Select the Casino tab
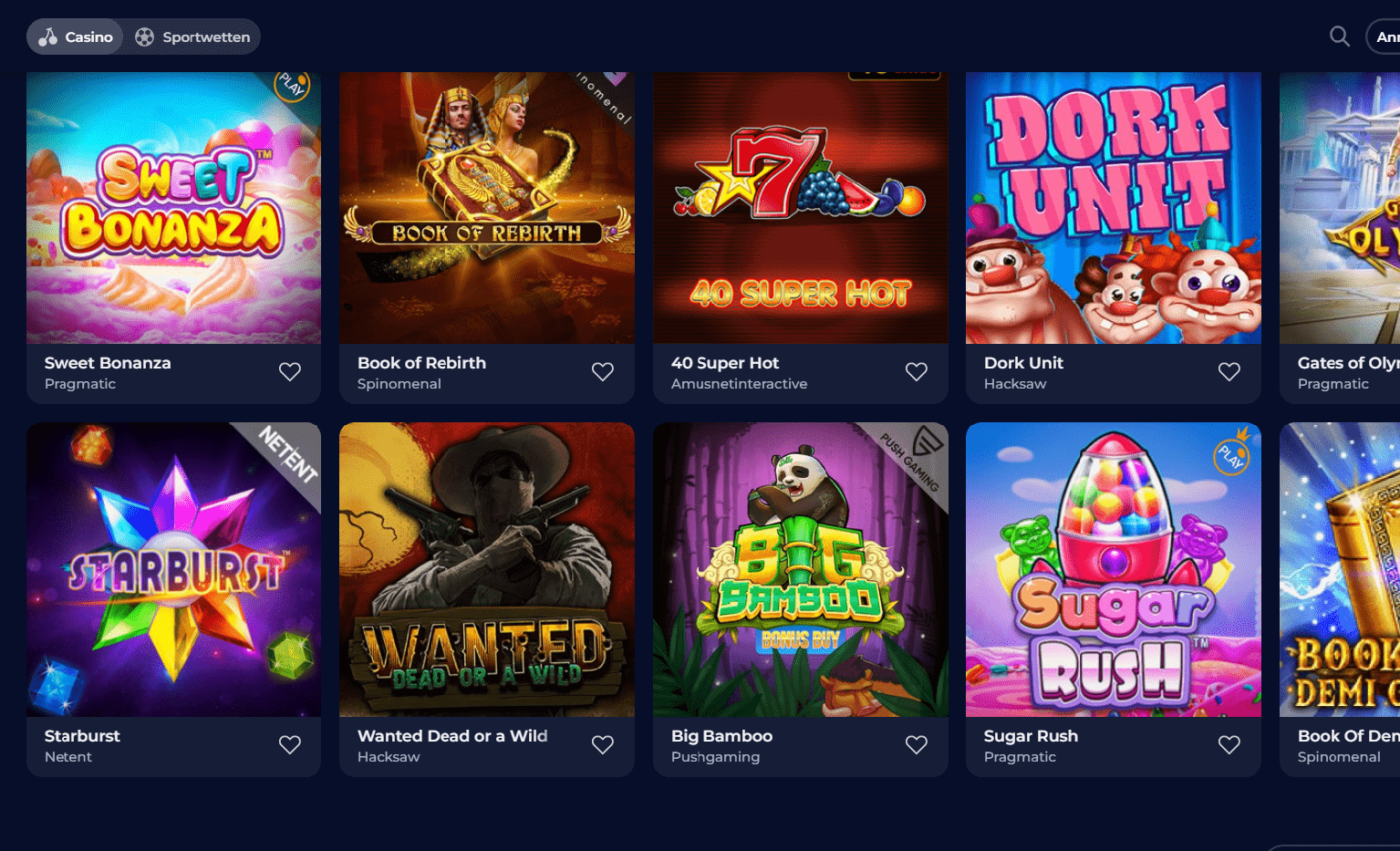 point(75,36)
